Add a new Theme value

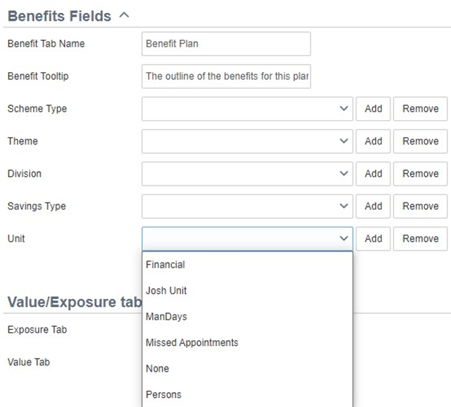[373, 141]
